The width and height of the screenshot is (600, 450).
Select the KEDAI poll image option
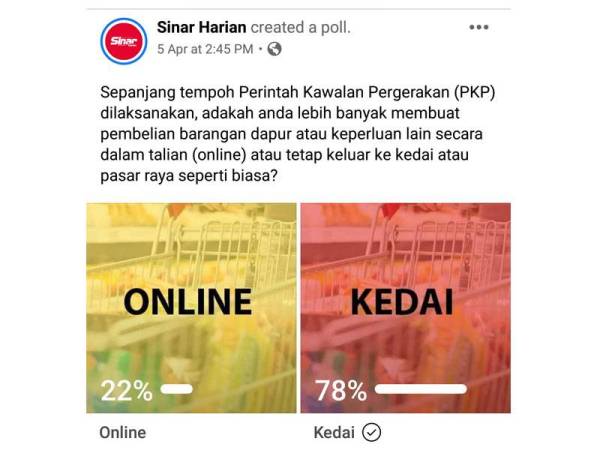click(x=406, y=308)
